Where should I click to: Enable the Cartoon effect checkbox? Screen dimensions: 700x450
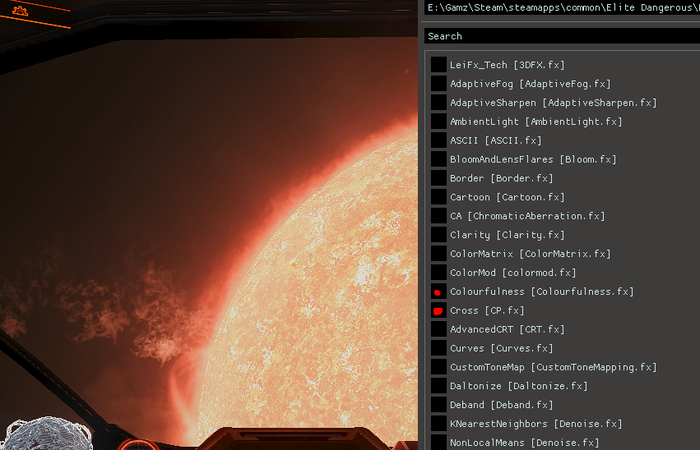438,197
